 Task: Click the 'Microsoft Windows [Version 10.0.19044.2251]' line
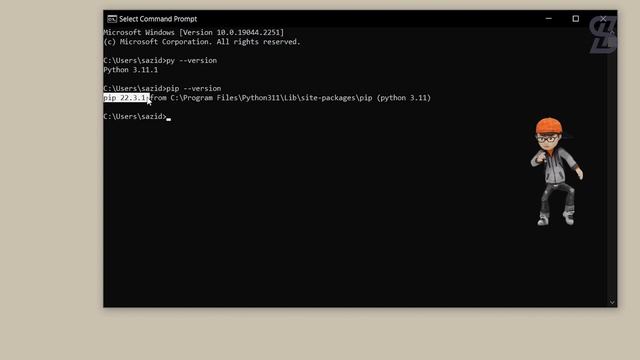click(x=193, y=32)
